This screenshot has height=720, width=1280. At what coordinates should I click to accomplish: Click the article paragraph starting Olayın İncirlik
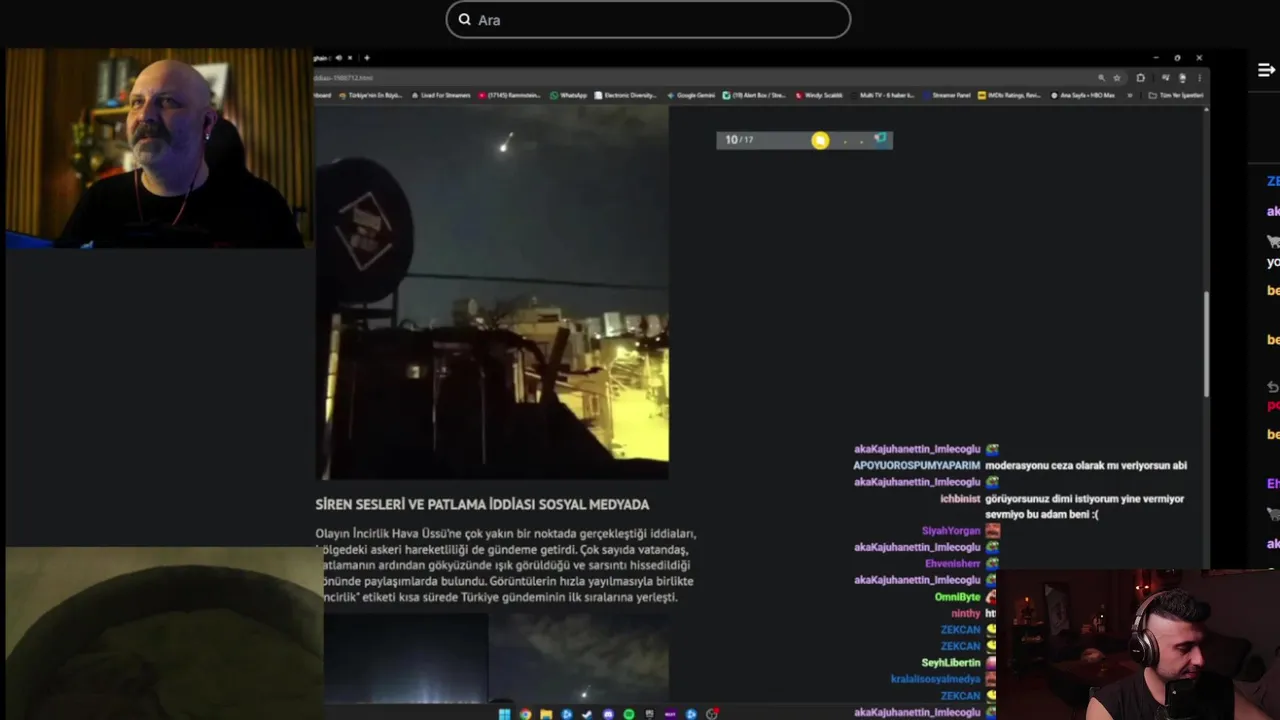click(506, 565)
